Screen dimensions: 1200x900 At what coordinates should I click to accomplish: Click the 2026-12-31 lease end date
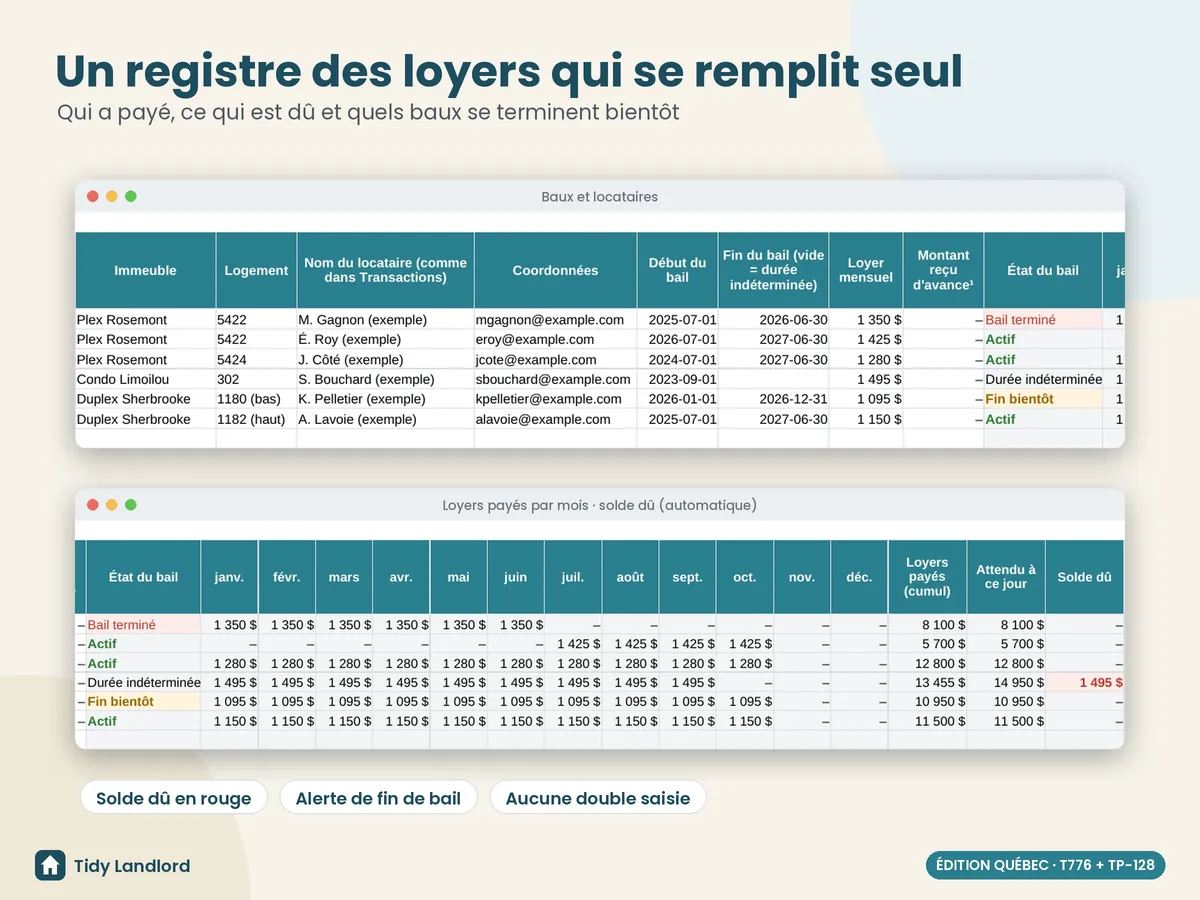[773, 399]
